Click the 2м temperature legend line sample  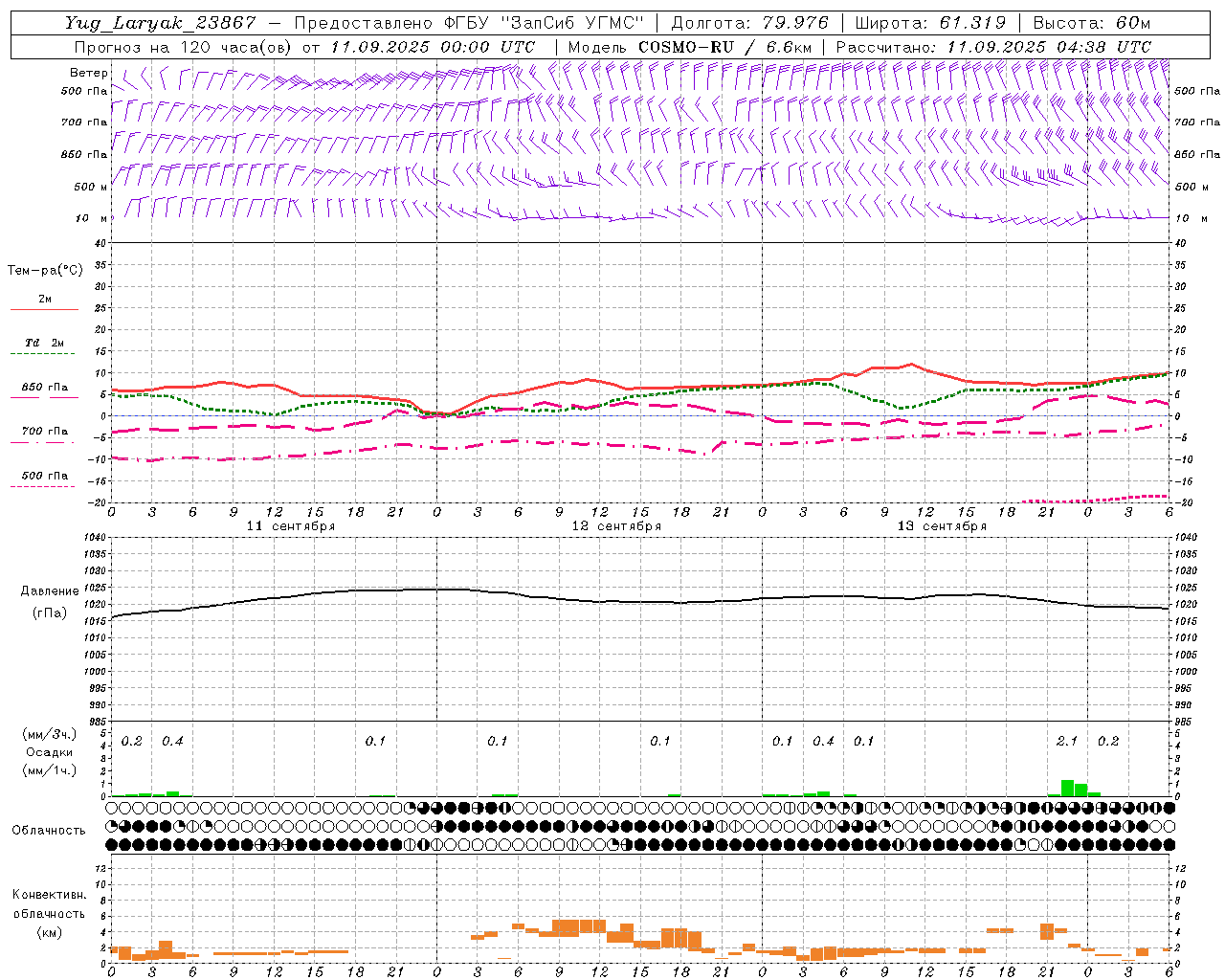click(x=44, y=310)
